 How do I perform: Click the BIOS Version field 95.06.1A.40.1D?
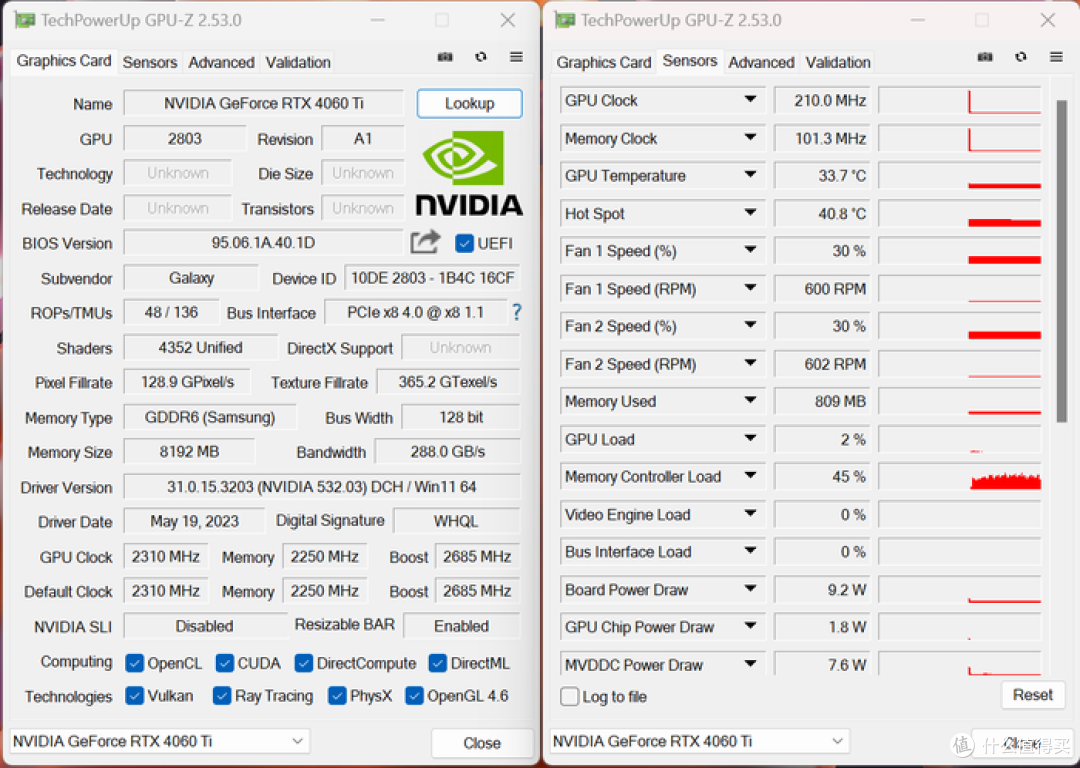263,243
